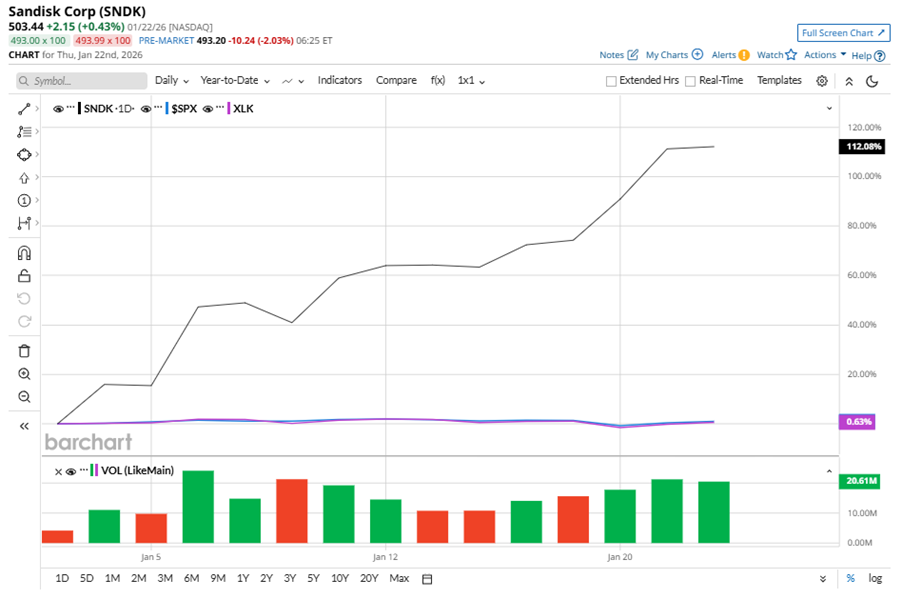This screenshot has height=599, width=902.
Task: Open the Fibonacci/annotation list tool
Action: click(24, 132)
